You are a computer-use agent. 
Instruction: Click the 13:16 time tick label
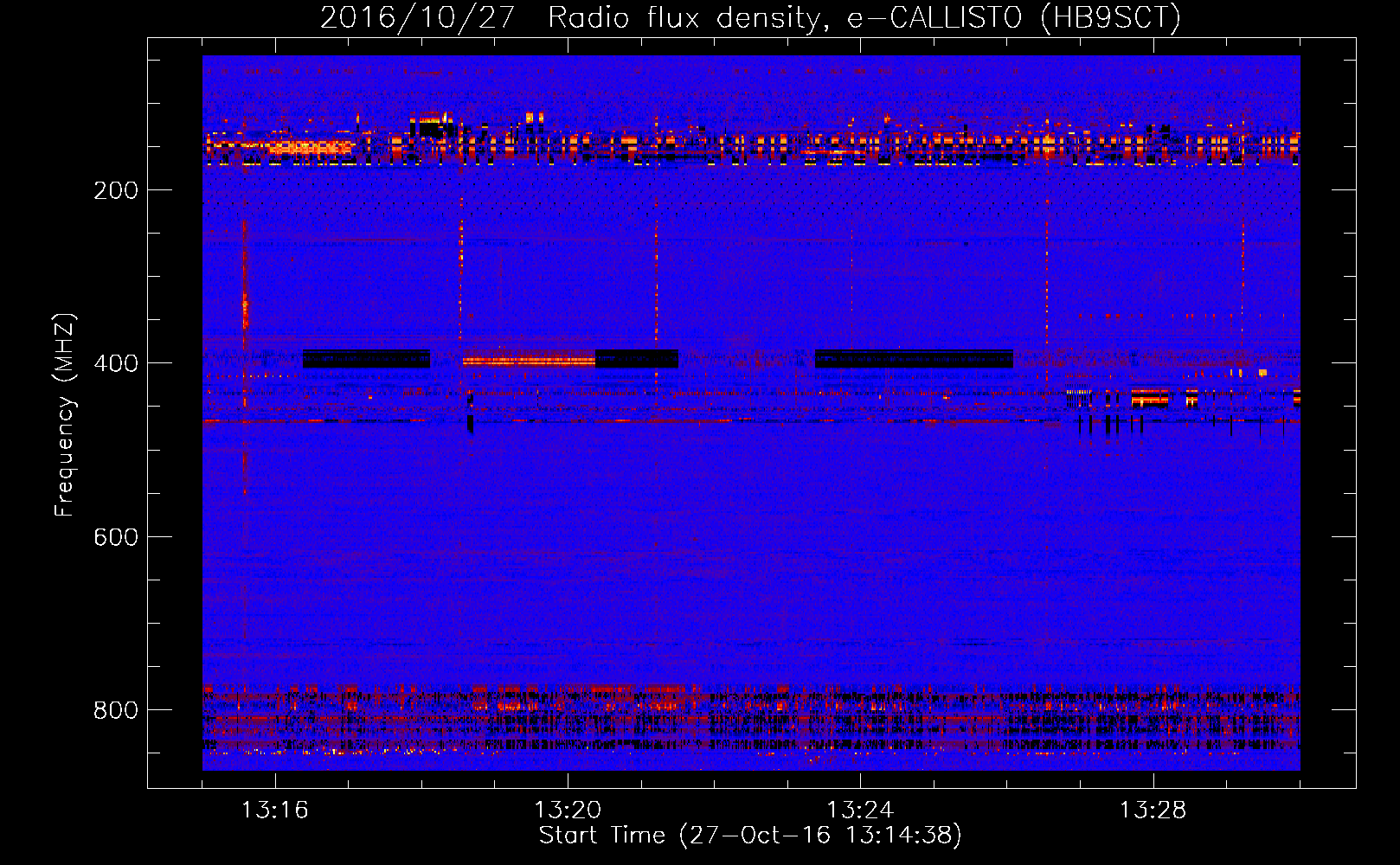tap(274, 811)
